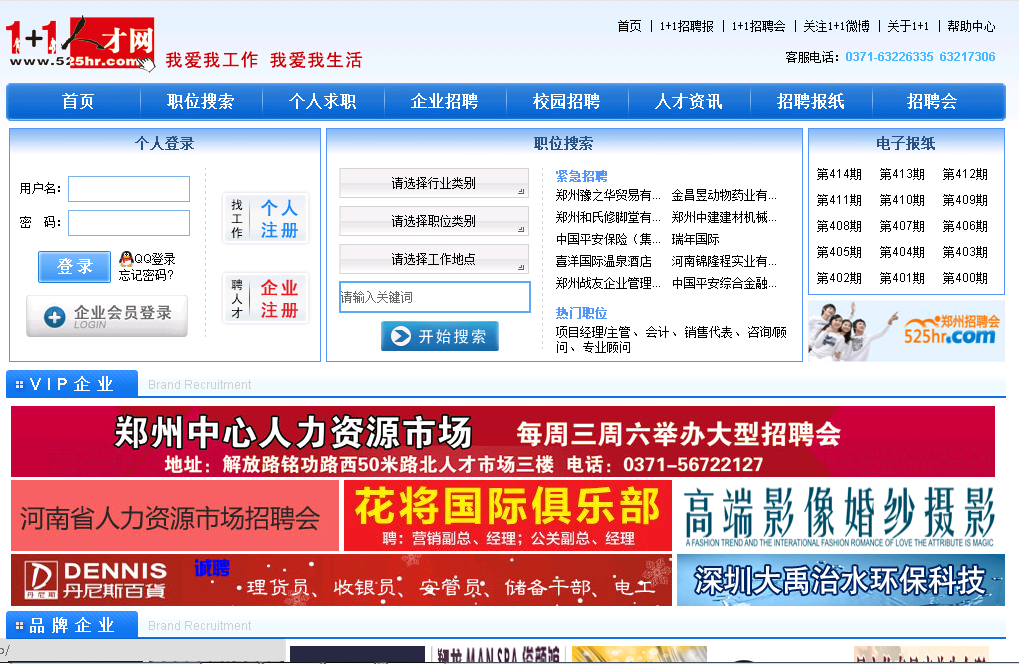Click the 密码 input field
The height and width of the screenshot is (664, 1019).
pyautogui.click(x=129, y=223)
